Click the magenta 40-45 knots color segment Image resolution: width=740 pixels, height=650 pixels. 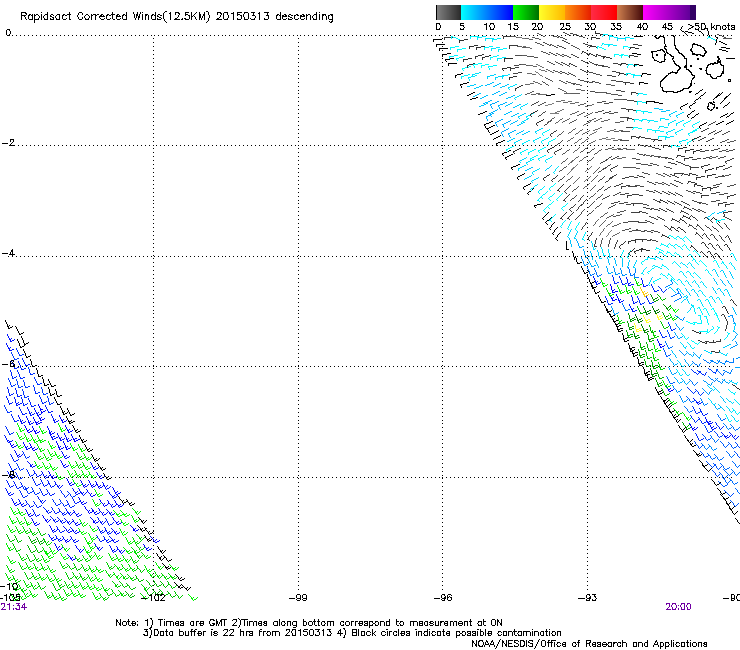tap(656, 12)
